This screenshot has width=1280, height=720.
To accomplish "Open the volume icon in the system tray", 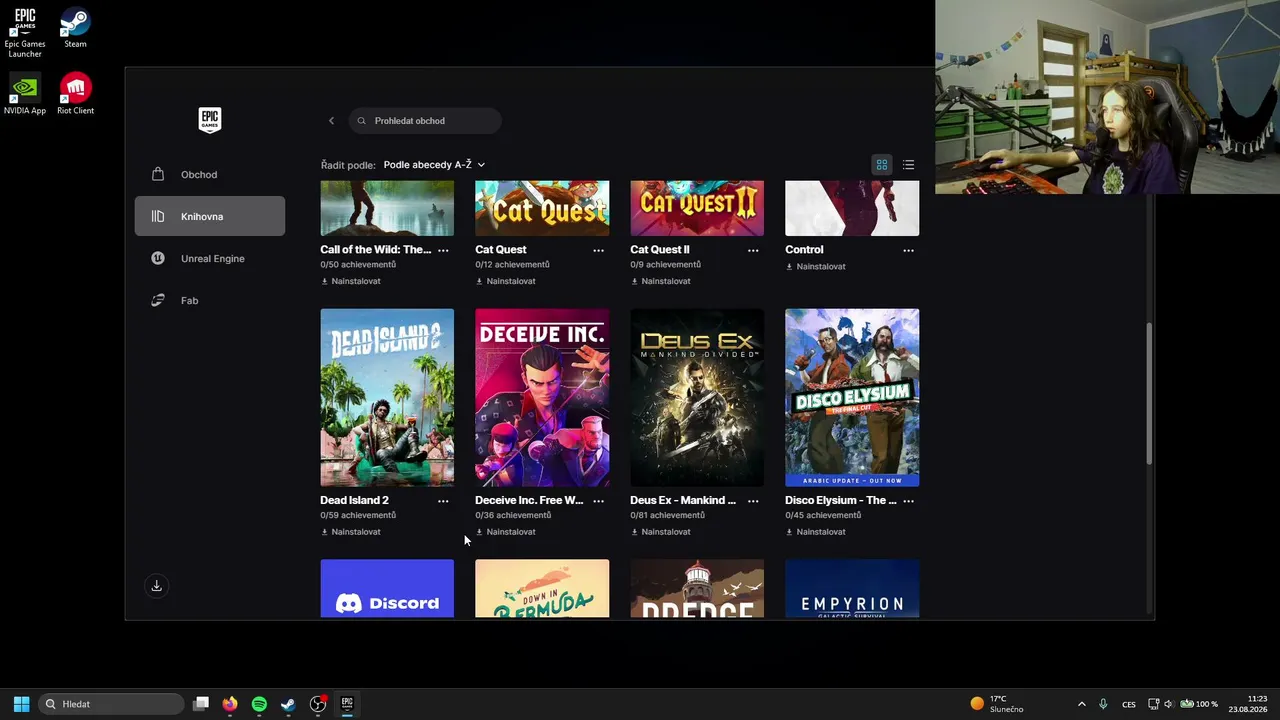I will [1169, 704].
